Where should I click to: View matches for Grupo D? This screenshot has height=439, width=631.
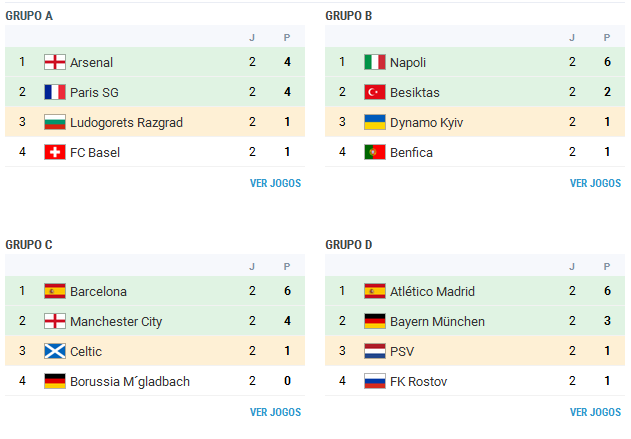pos(595,412)
